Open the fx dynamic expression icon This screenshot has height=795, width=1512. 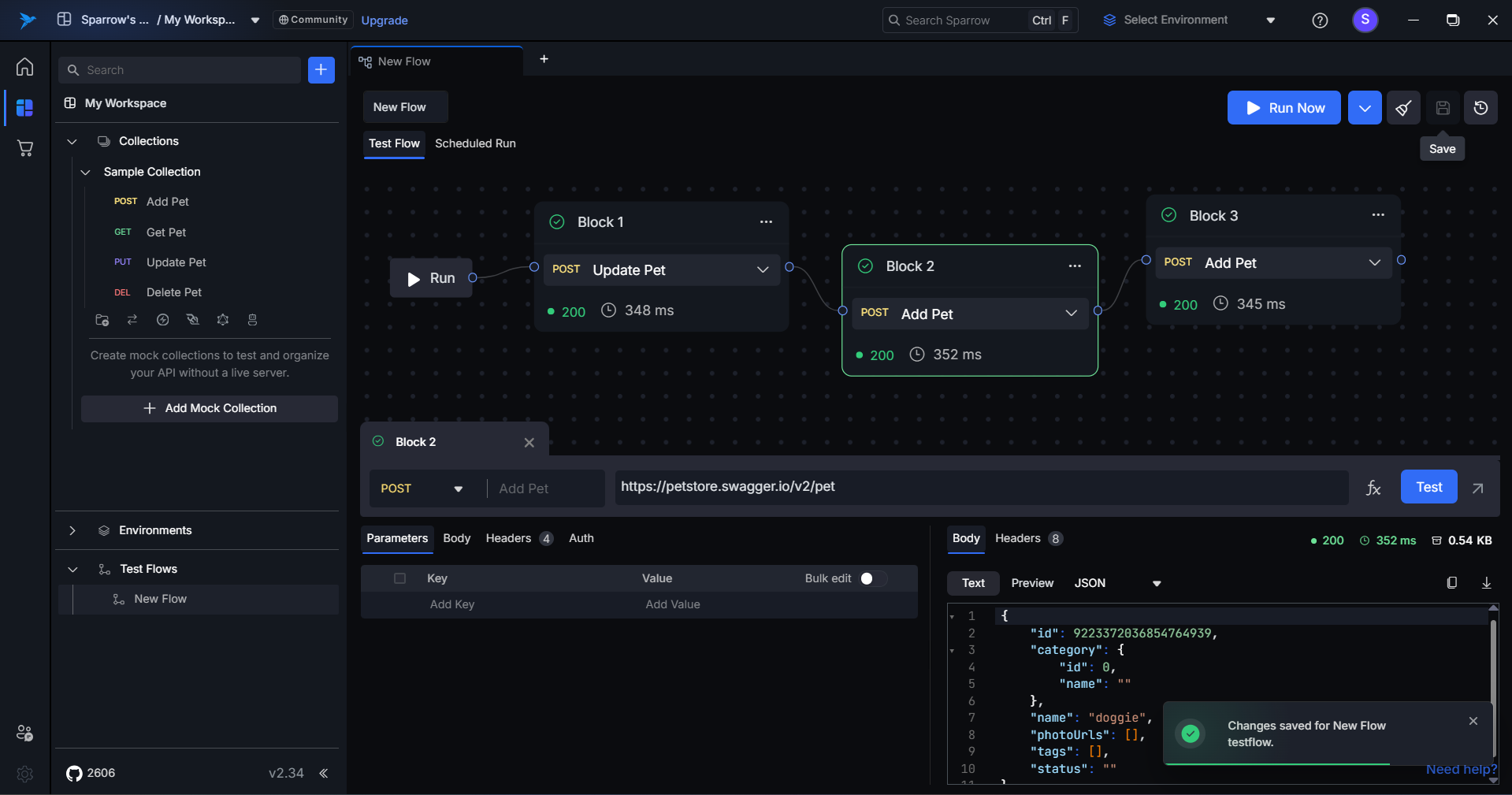pos(1373,488)
